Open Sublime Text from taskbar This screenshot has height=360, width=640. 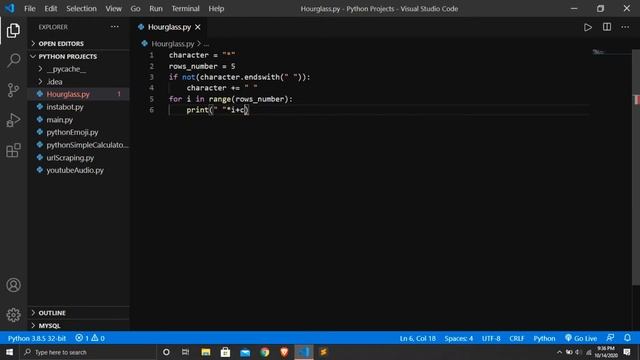(x=323, y=352)
